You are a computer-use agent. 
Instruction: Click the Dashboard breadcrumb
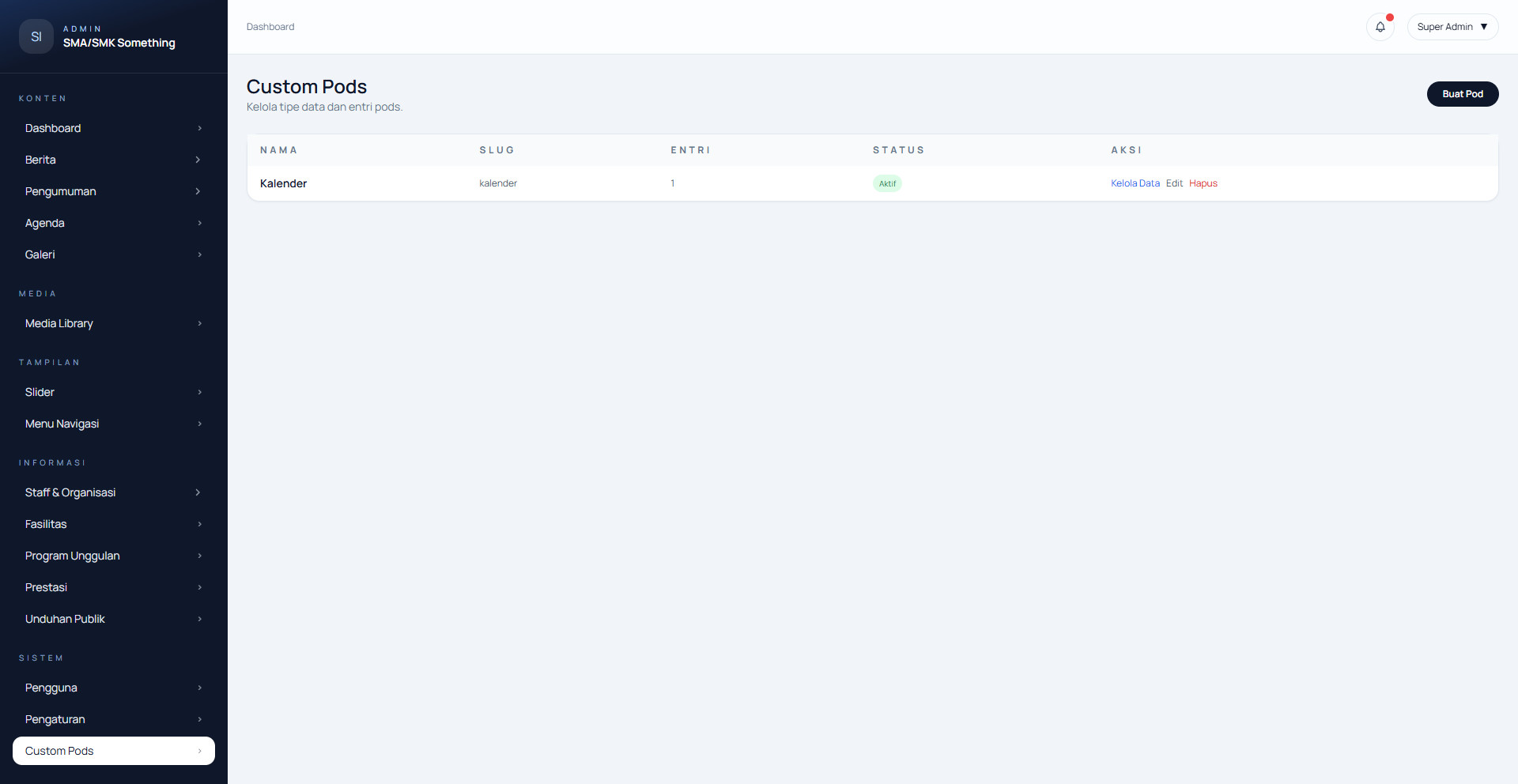pyautogui.click(x=270, y=27)
